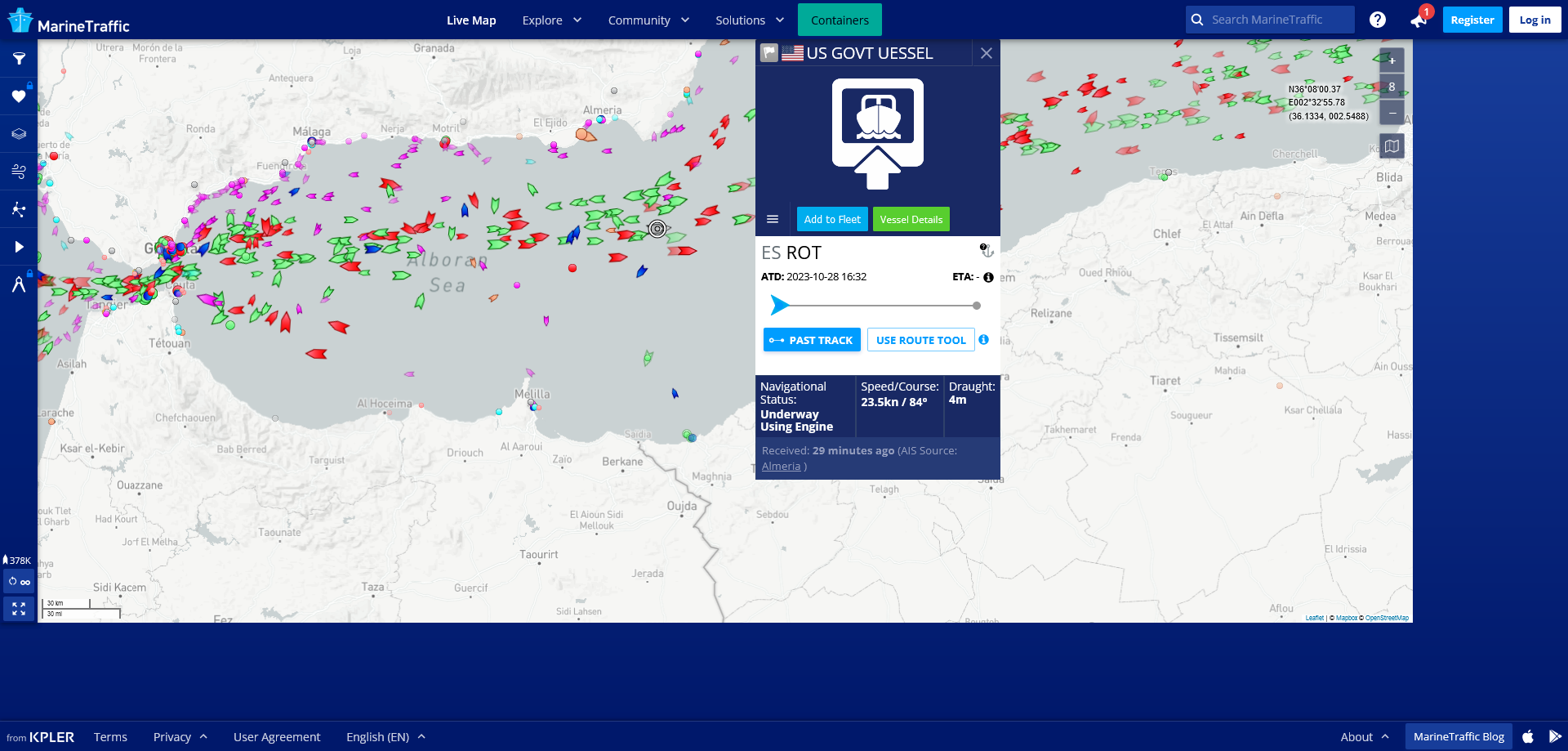Click the large vessel placeholder image
This screenshot has height=751, width=1568.
(x=878, y=133)
